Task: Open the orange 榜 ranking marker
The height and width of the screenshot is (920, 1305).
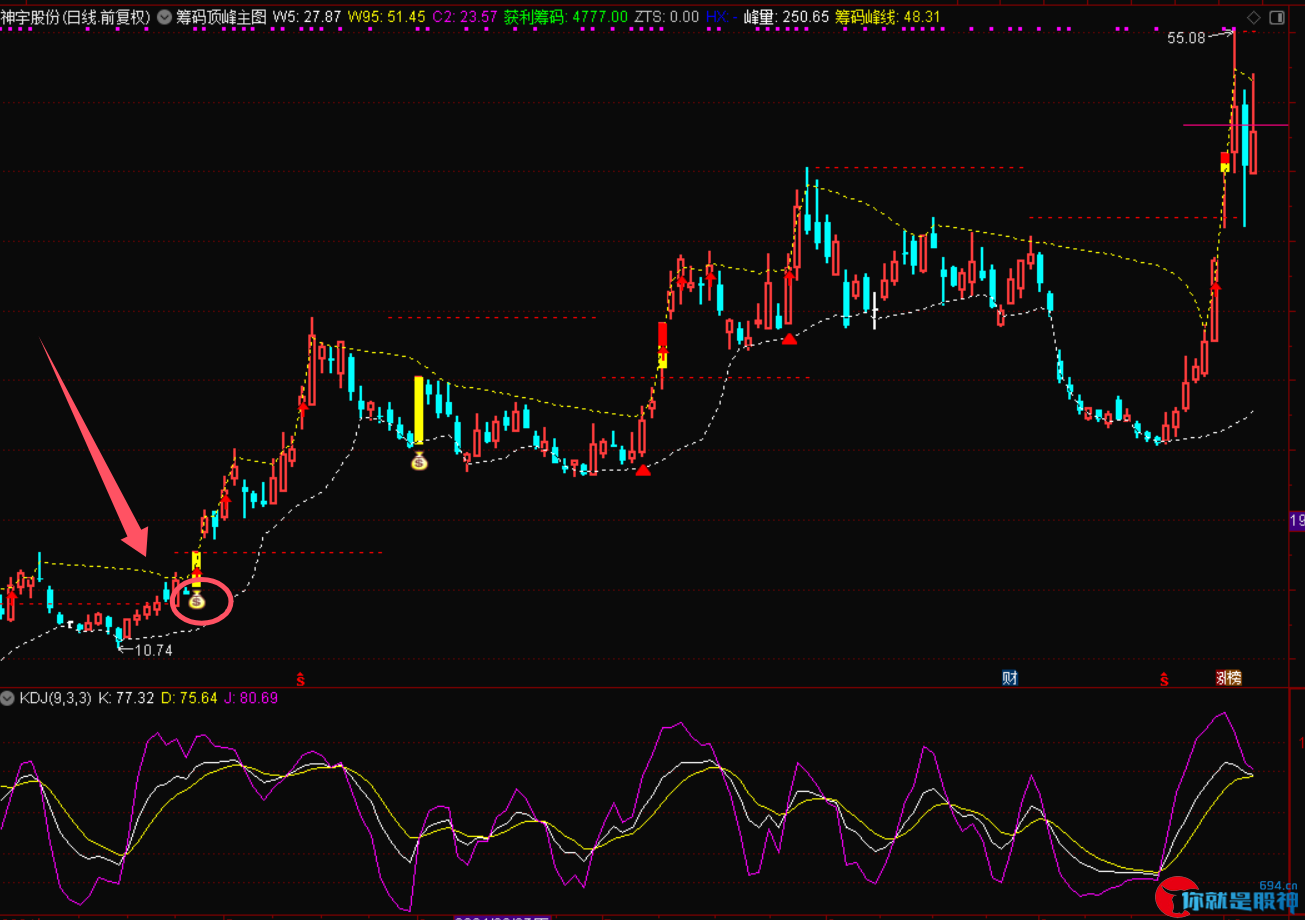Action: [x=1235, y=678]
